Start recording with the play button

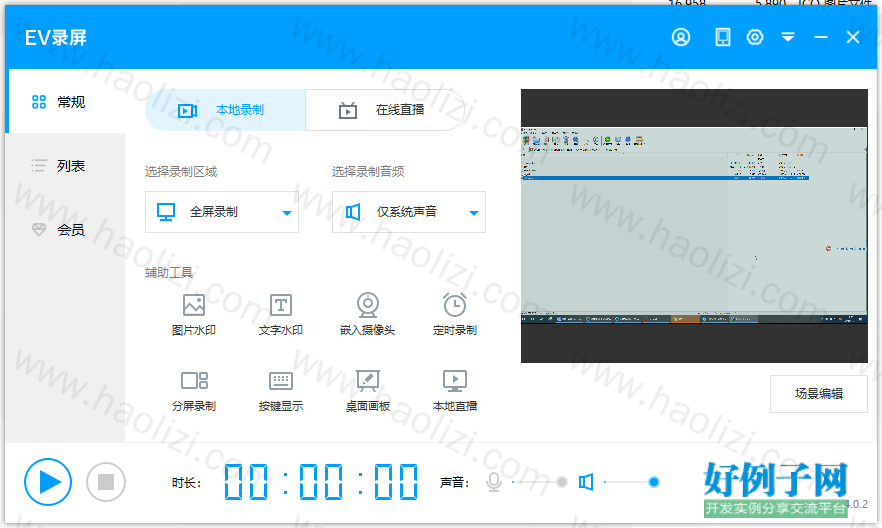(x=48, y=482)
